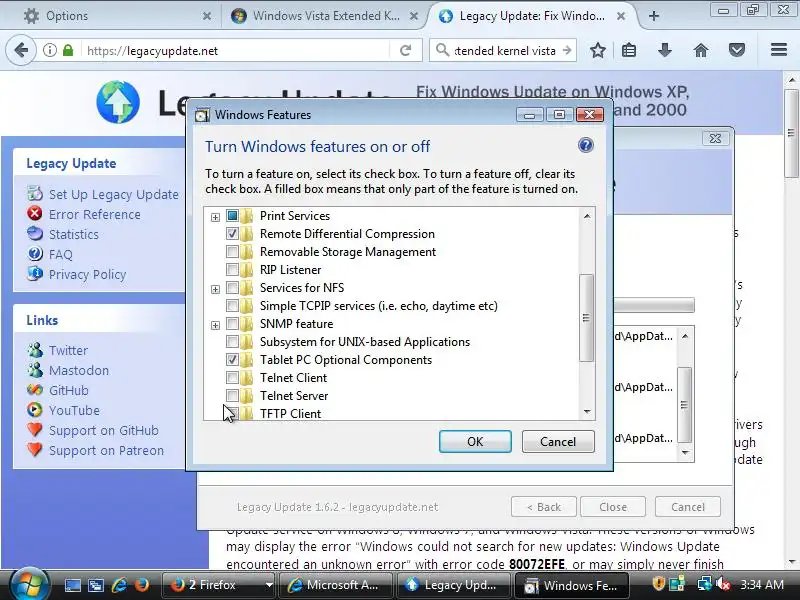Confirm Windows Features with OK
The width and height of the screenshot is (800, 600).
475,441
